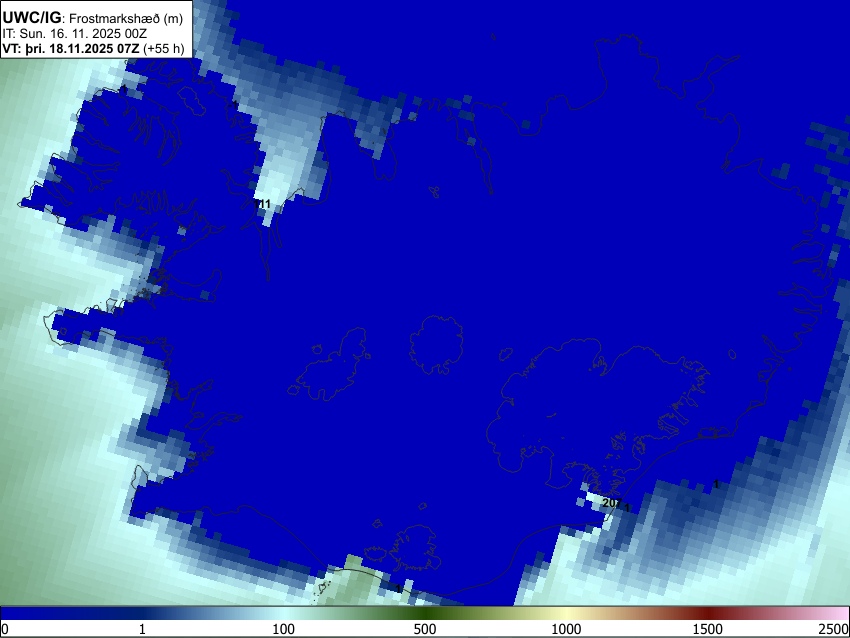Viewport: 850px width, 638px height.
Task: Click the '207' value label on the map
Action: click(x=611, y=503)
